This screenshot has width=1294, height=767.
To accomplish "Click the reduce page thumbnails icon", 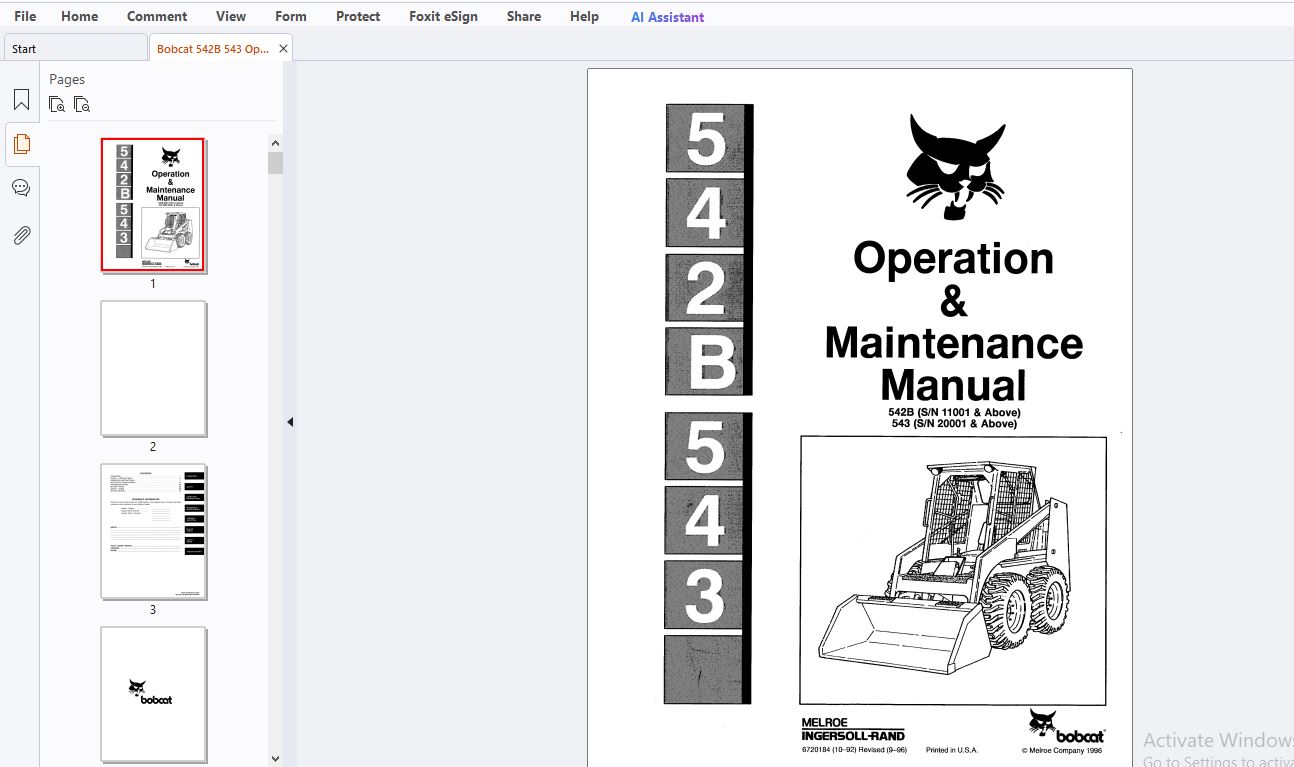I will [x=82, y=104].
